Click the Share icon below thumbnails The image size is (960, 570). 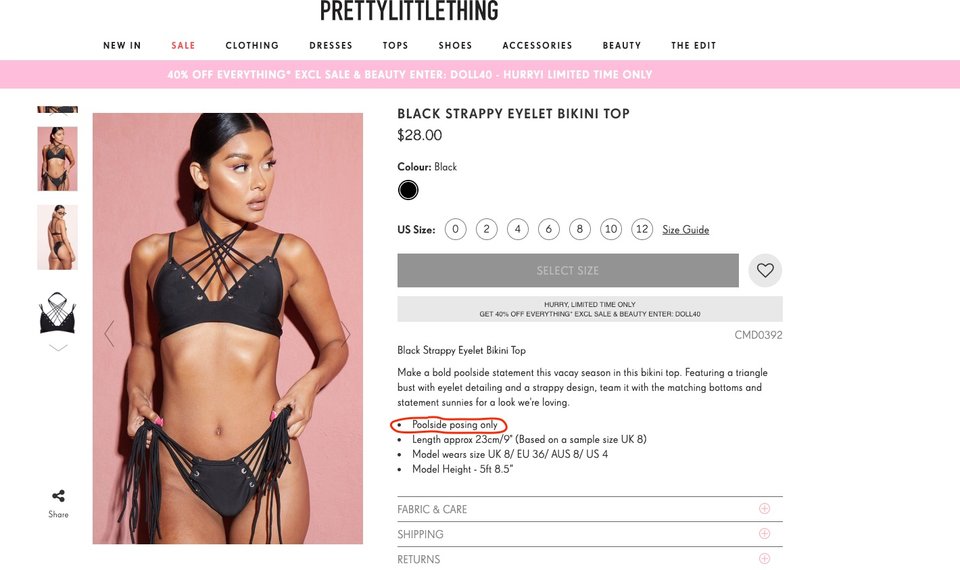coord(58,496)
